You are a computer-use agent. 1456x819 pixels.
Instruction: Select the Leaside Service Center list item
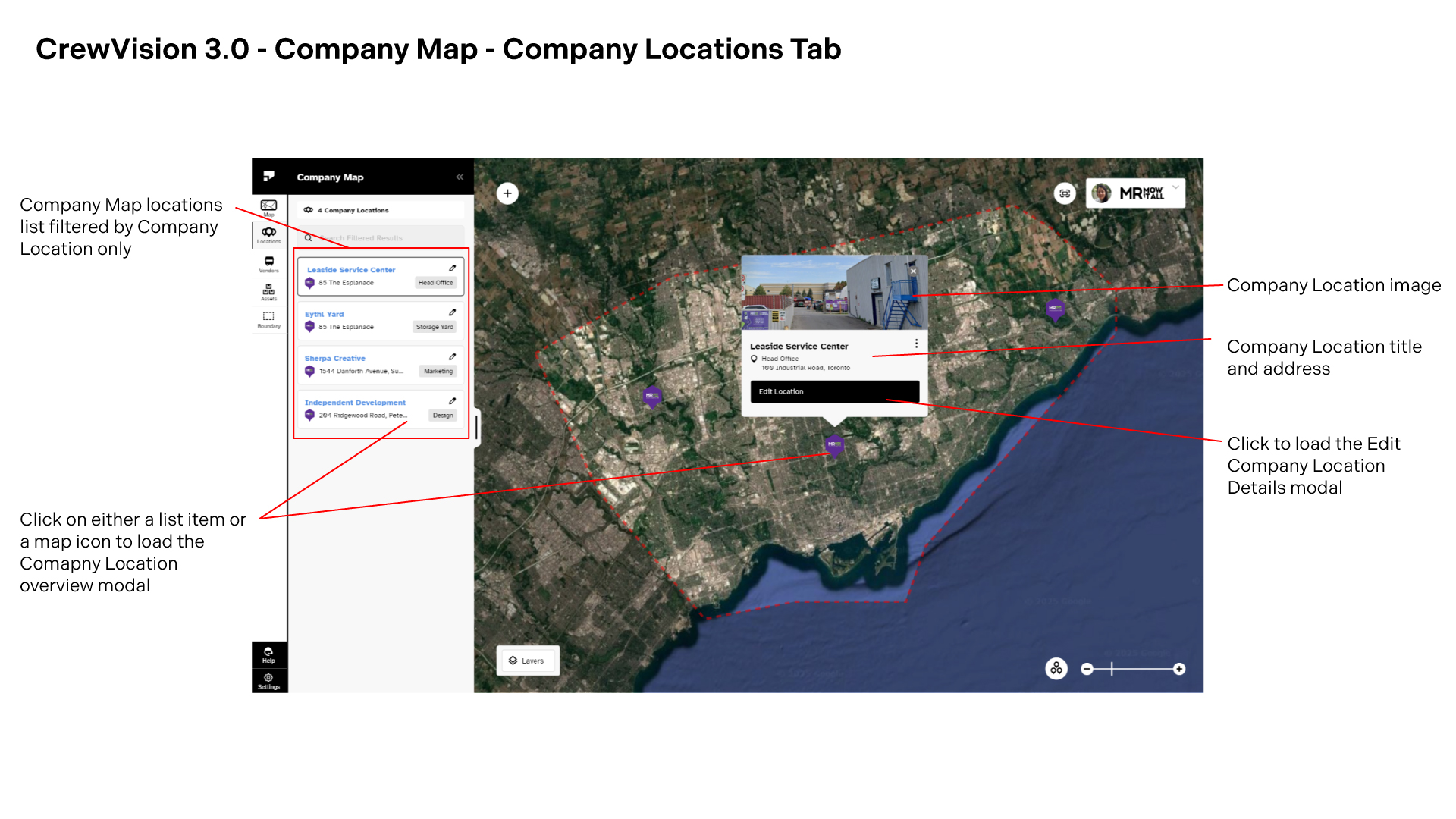pyautogui.click(x=381, y=276)
